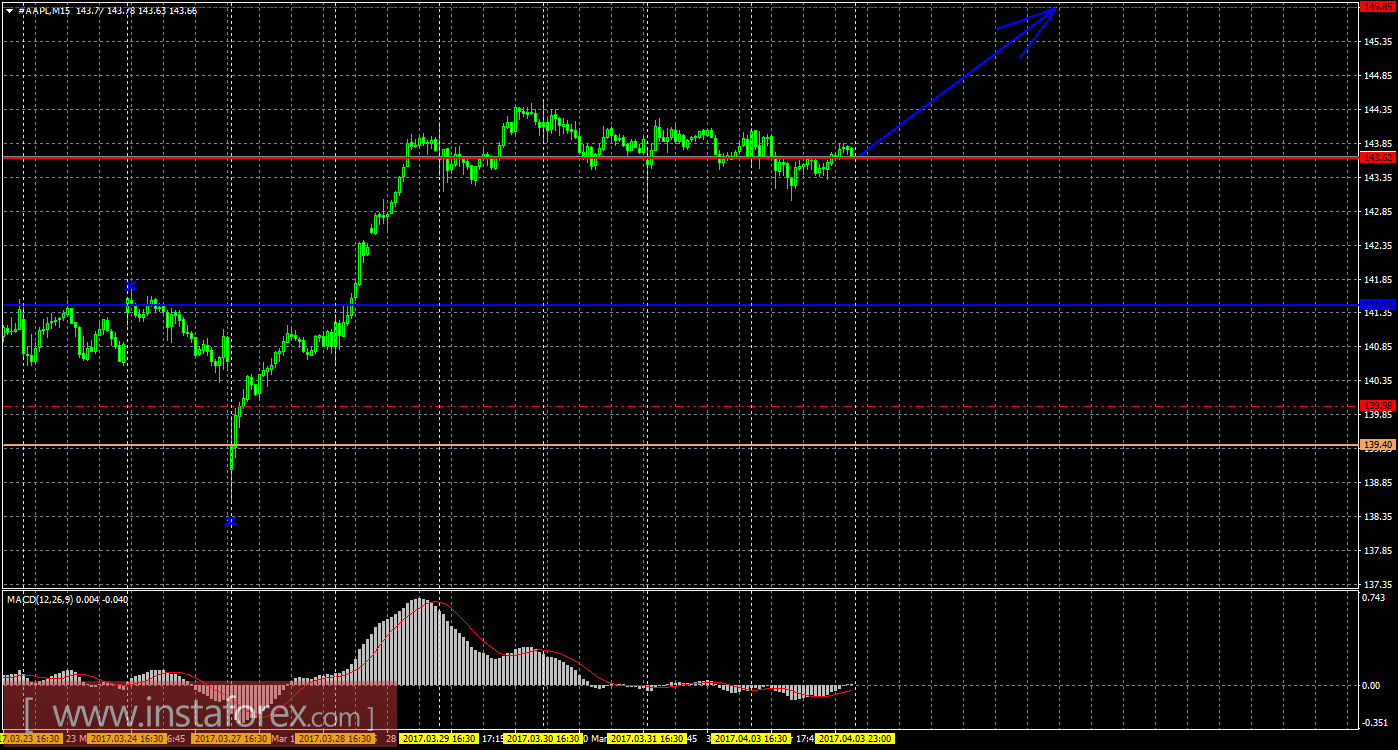Click the 138.85 value on price axis

point(1379,483)
